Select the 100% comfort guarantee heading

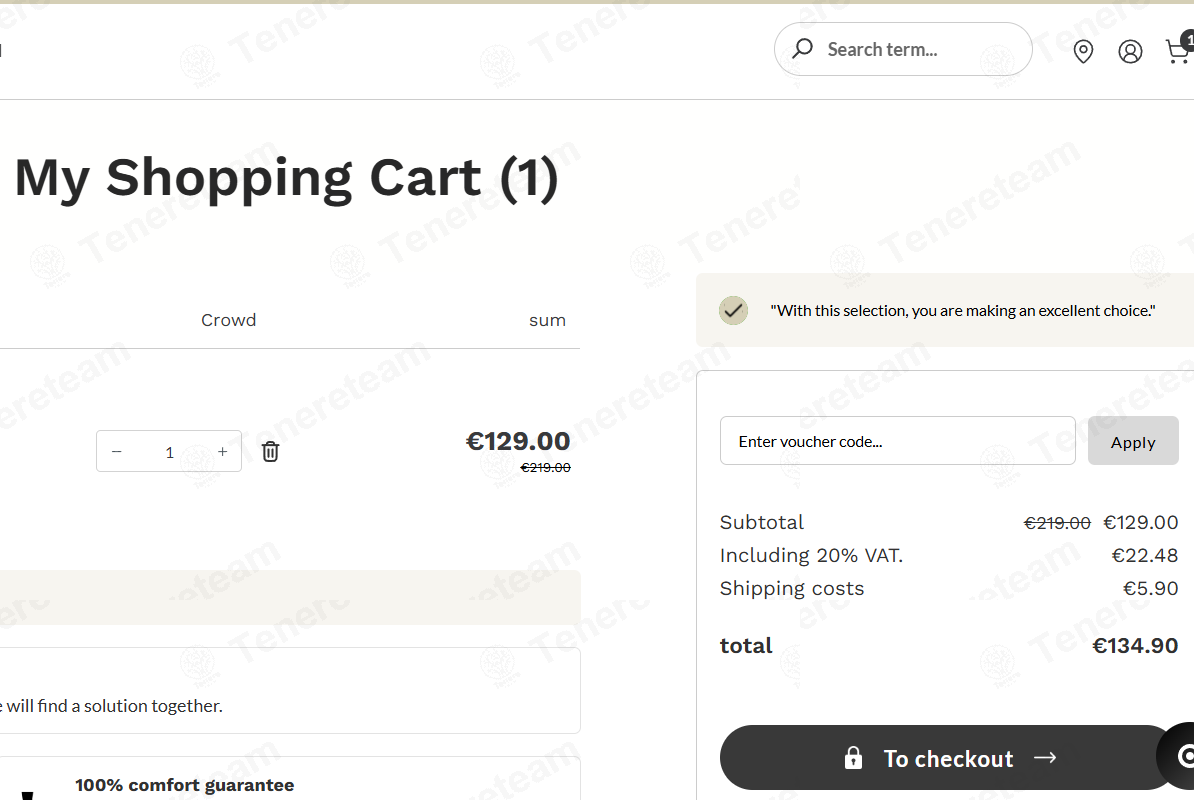coord(184,785)
